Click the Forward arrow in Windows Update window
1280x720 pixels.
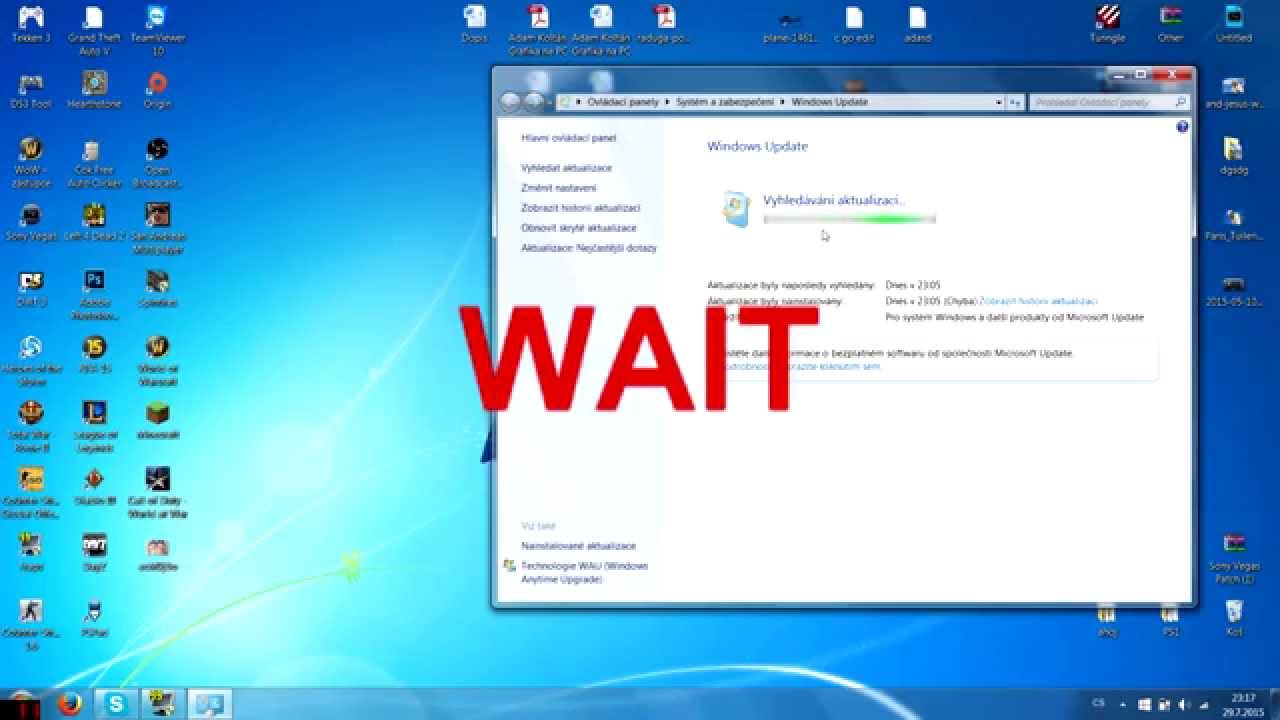[535, 102]
